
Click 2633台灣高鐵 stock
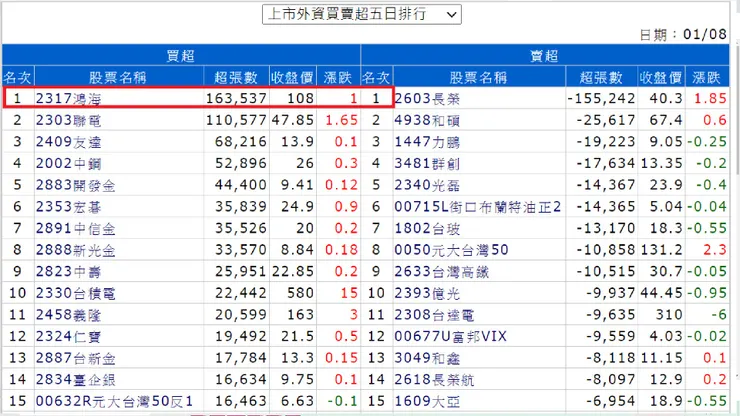pyautogui.click(x=442, y=272)
